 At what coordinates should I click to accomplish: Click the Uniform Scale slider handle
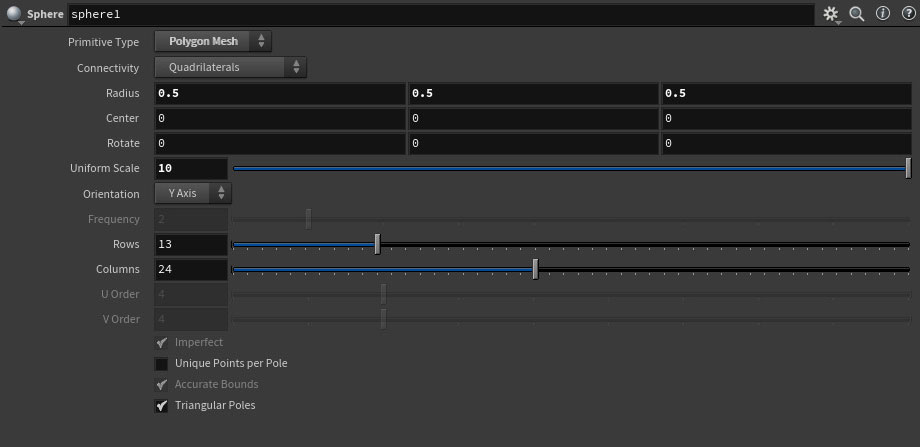(x=908, y=168)
